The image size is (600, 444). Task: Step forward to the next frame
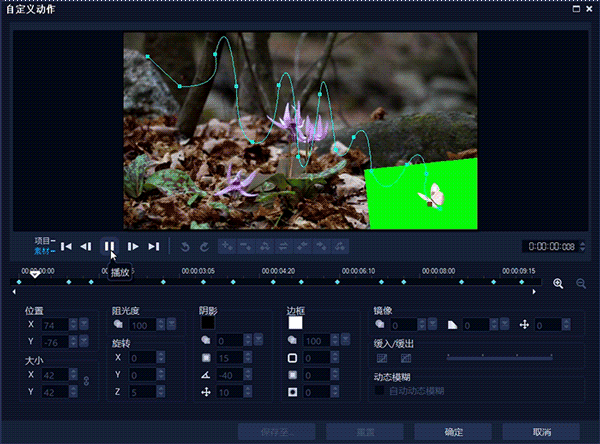click(133, 246)
